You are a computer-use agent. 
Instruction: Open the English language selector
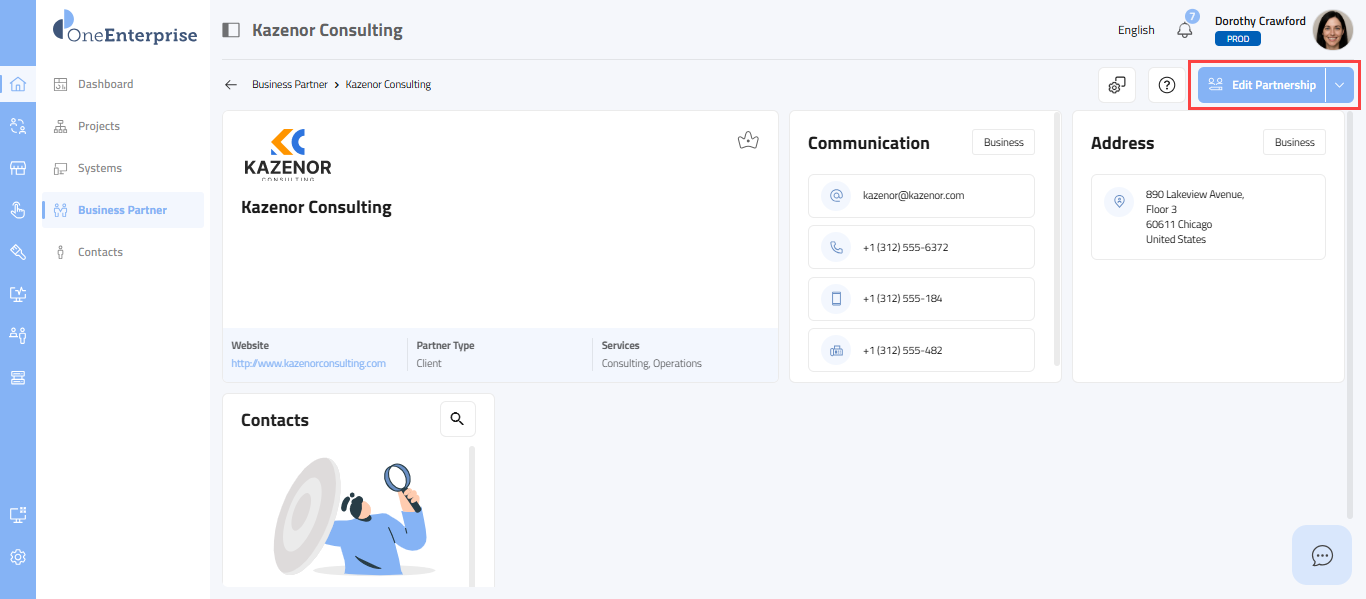click(x=1136, y=30)
